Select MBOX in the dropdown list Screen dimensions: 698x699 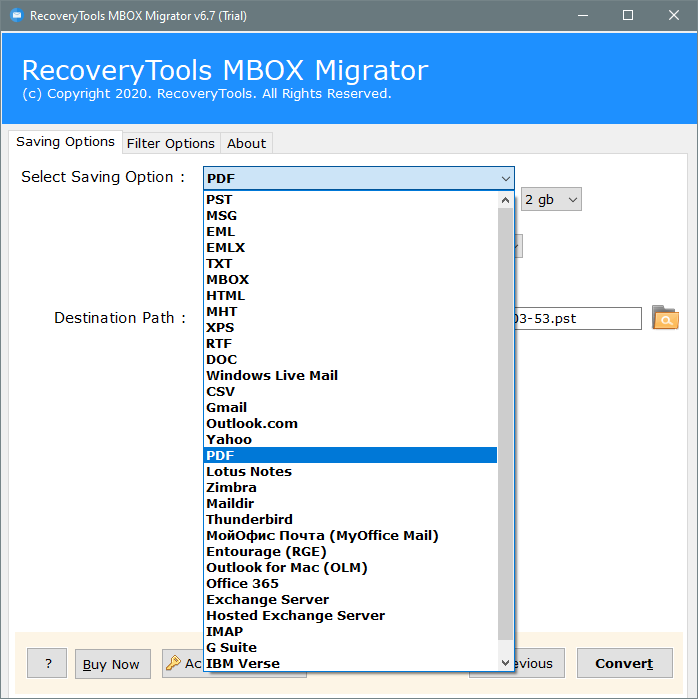pos(351,280)
